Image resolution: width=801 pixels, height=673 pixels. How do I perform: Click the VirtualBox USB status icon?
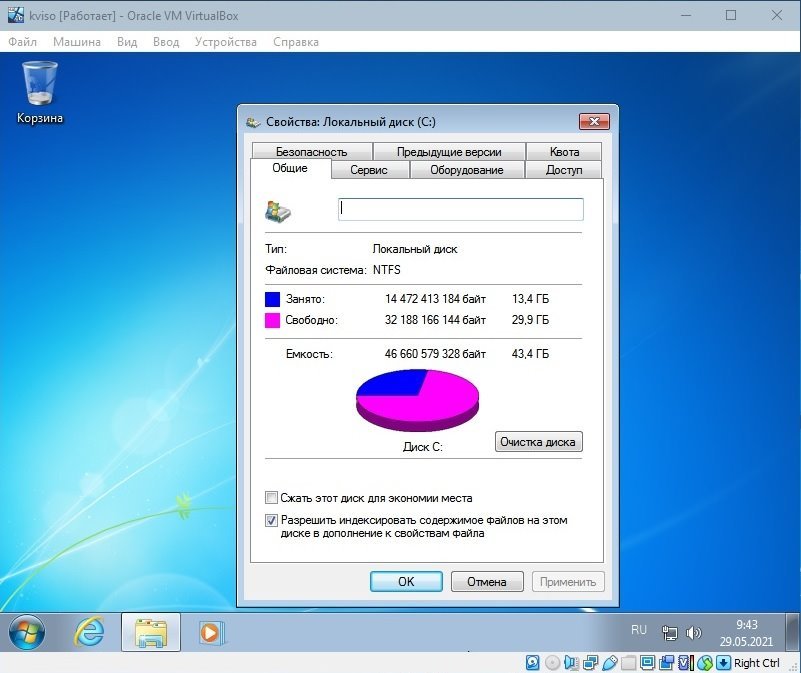(x=609, y=663)
